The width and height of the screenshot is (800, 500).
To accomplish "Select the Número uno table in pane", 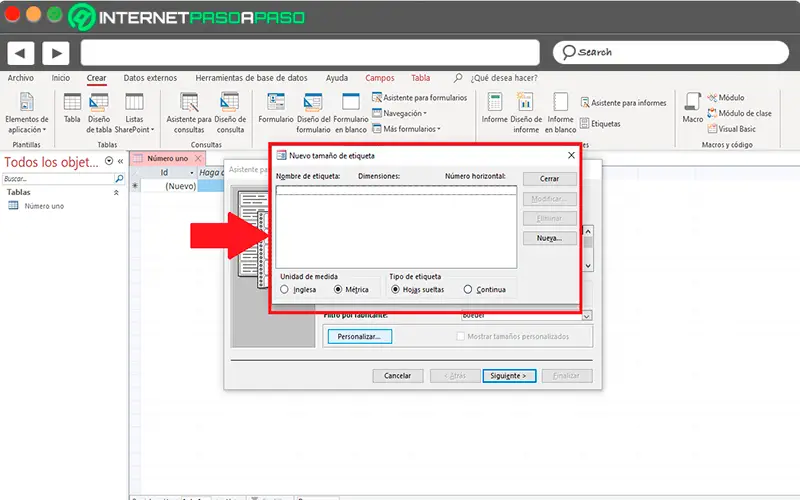I will [x=44, y=206].
